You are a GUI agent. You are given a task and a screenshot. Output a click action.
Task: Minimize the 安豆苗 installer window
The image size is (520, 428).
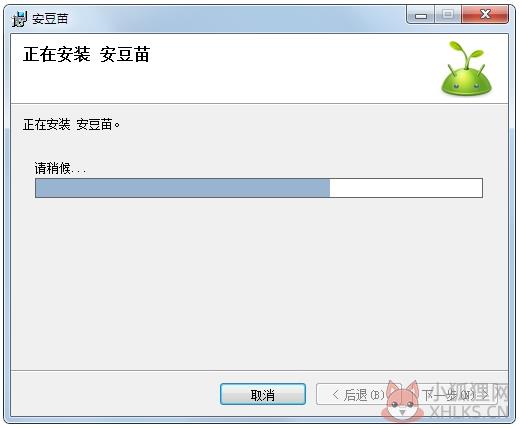[x=421, y=15]
